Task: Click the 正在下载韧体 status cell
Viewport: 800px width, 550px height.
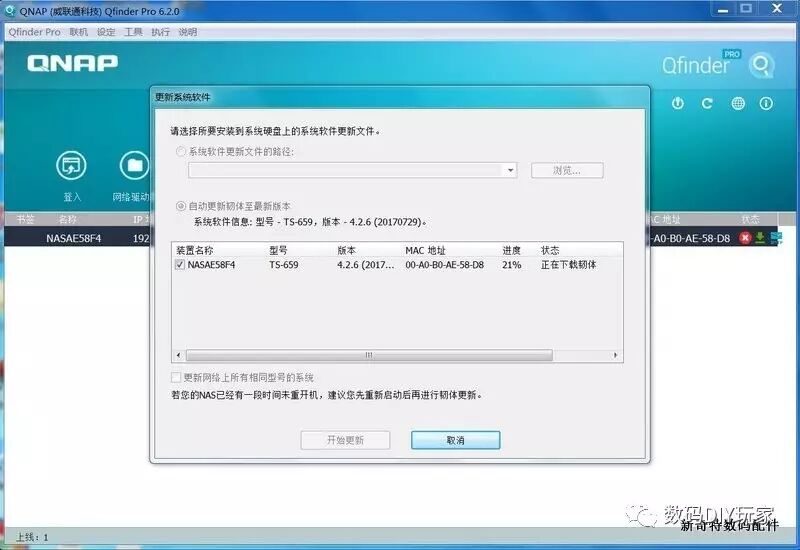Action: 568,265
